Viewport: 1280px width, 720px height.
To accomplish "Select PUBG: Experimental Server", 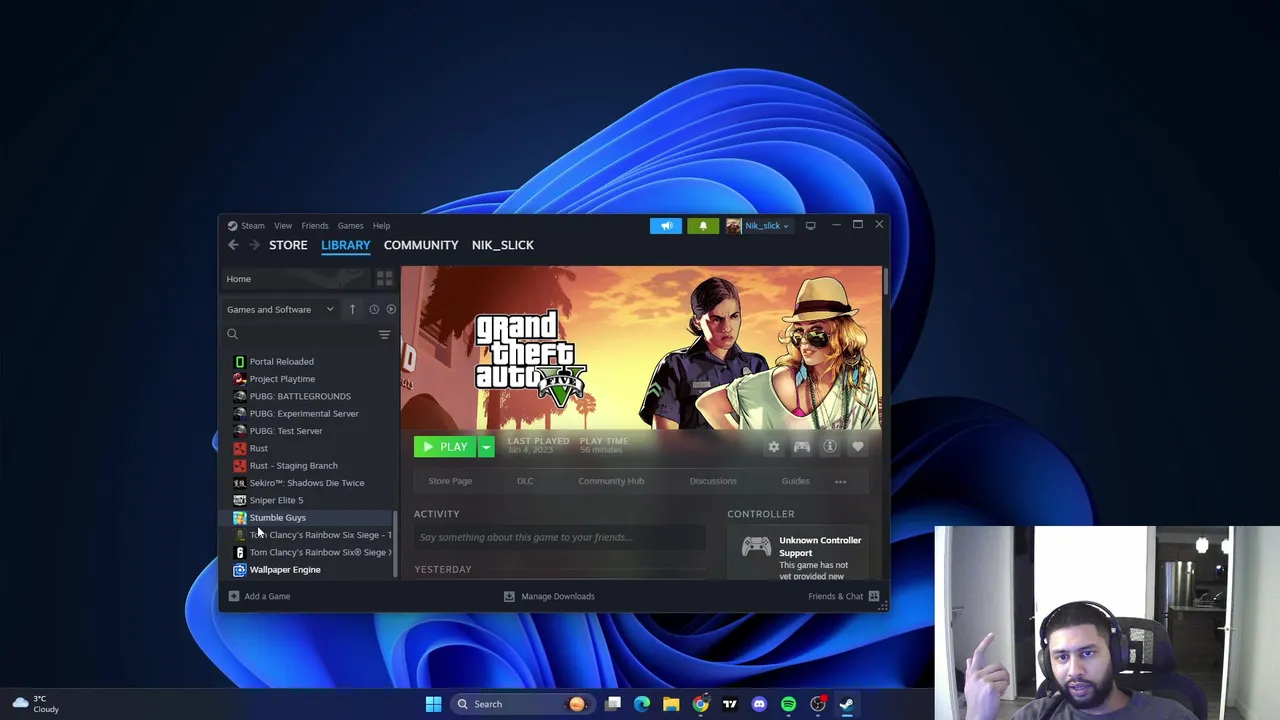I will point(304,413).
